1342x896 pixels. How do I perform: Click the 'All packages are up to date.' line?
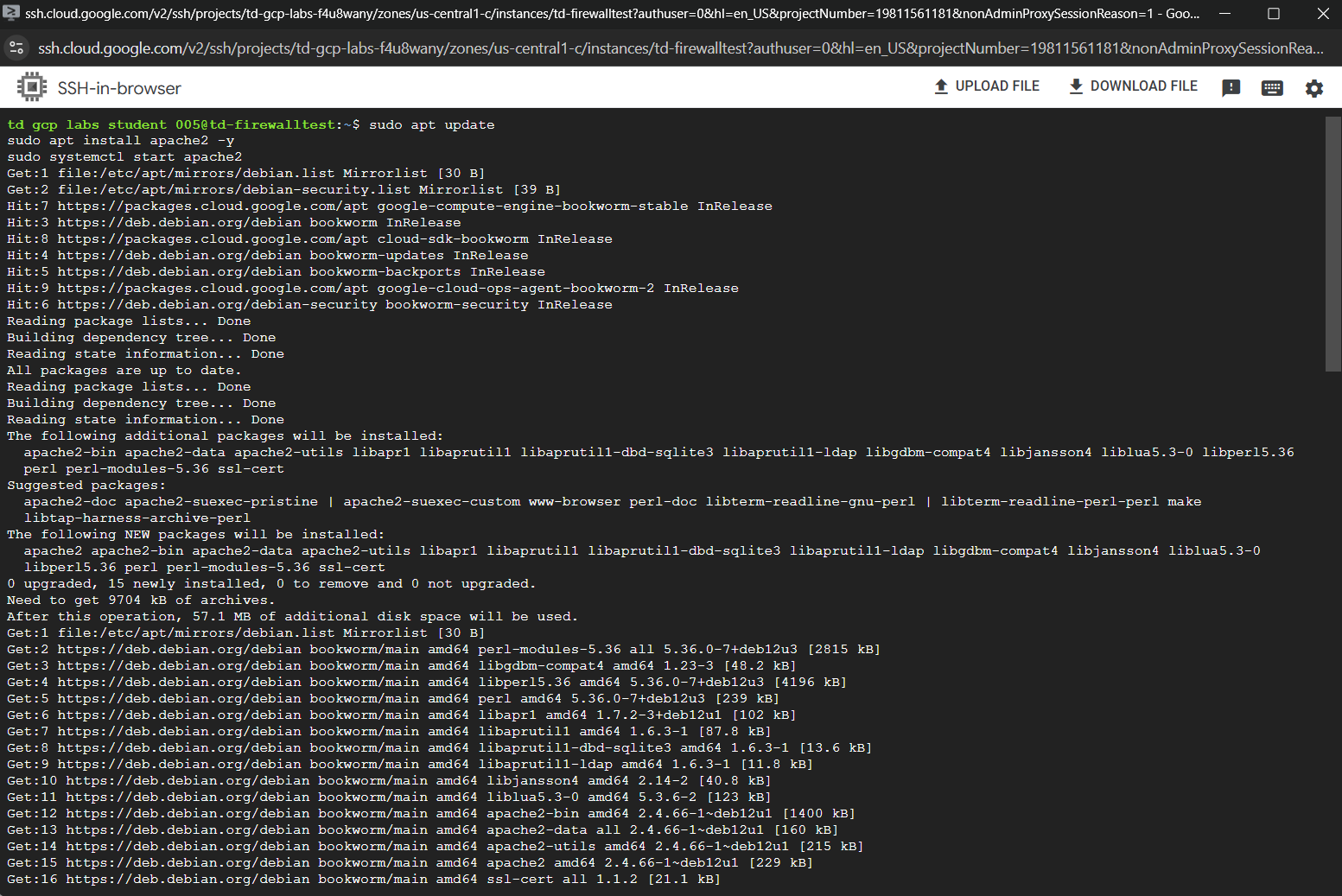124,370
